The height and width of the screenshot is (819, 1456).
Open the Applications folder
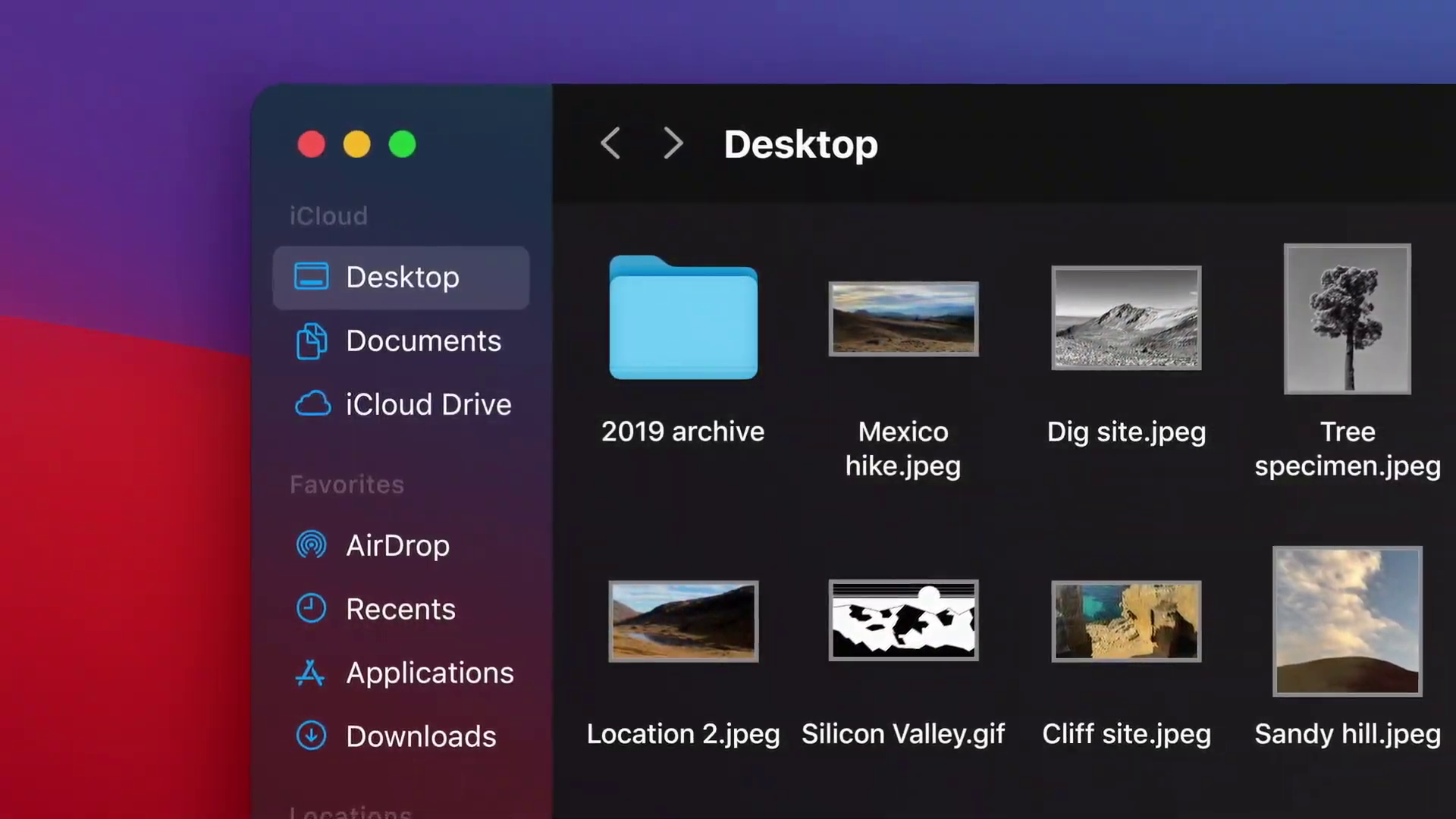click(x=429, y=672)
